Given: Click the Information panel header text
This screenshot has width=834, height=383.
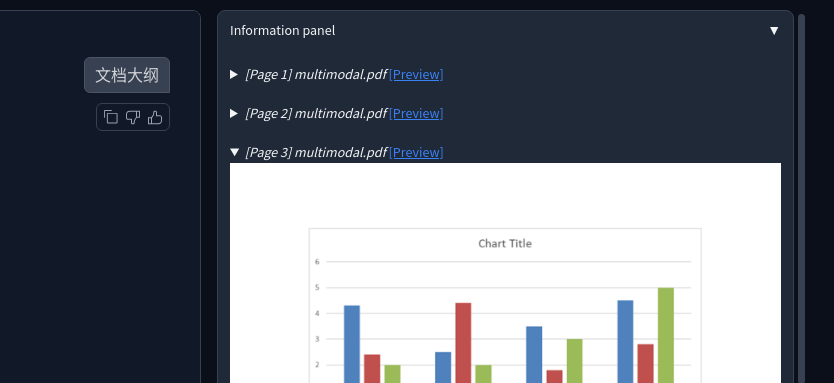Looking at the screenshot, I should click(282, 31).
